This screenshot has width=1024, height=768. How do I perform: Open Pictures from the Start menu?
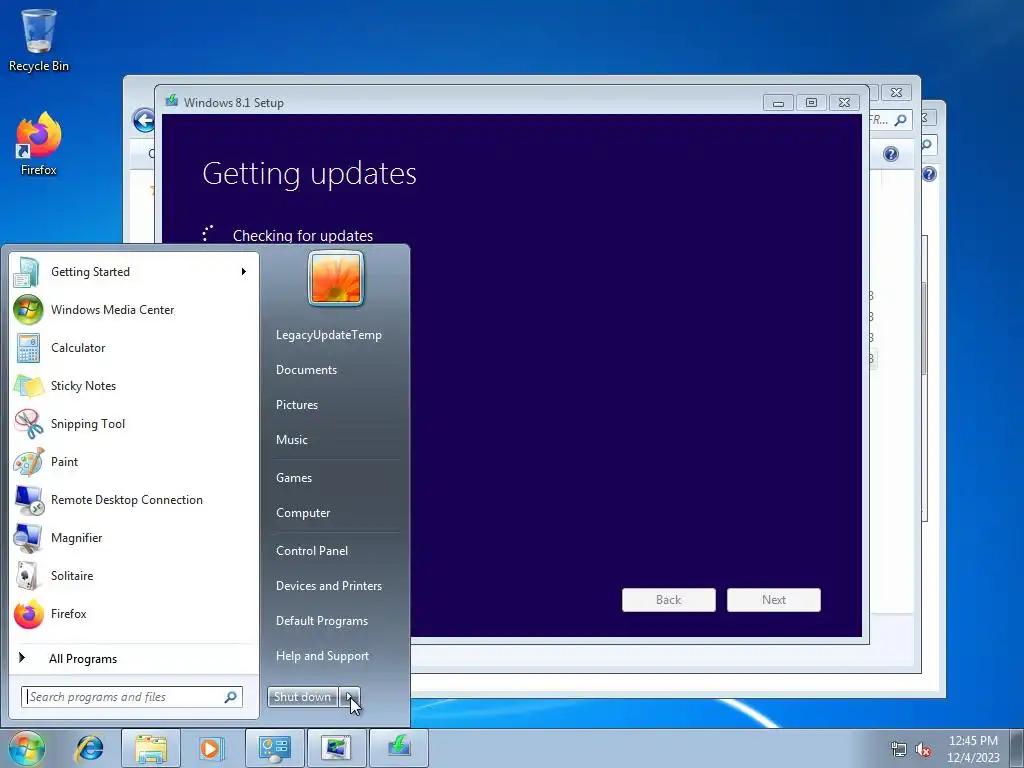[296, 405]
